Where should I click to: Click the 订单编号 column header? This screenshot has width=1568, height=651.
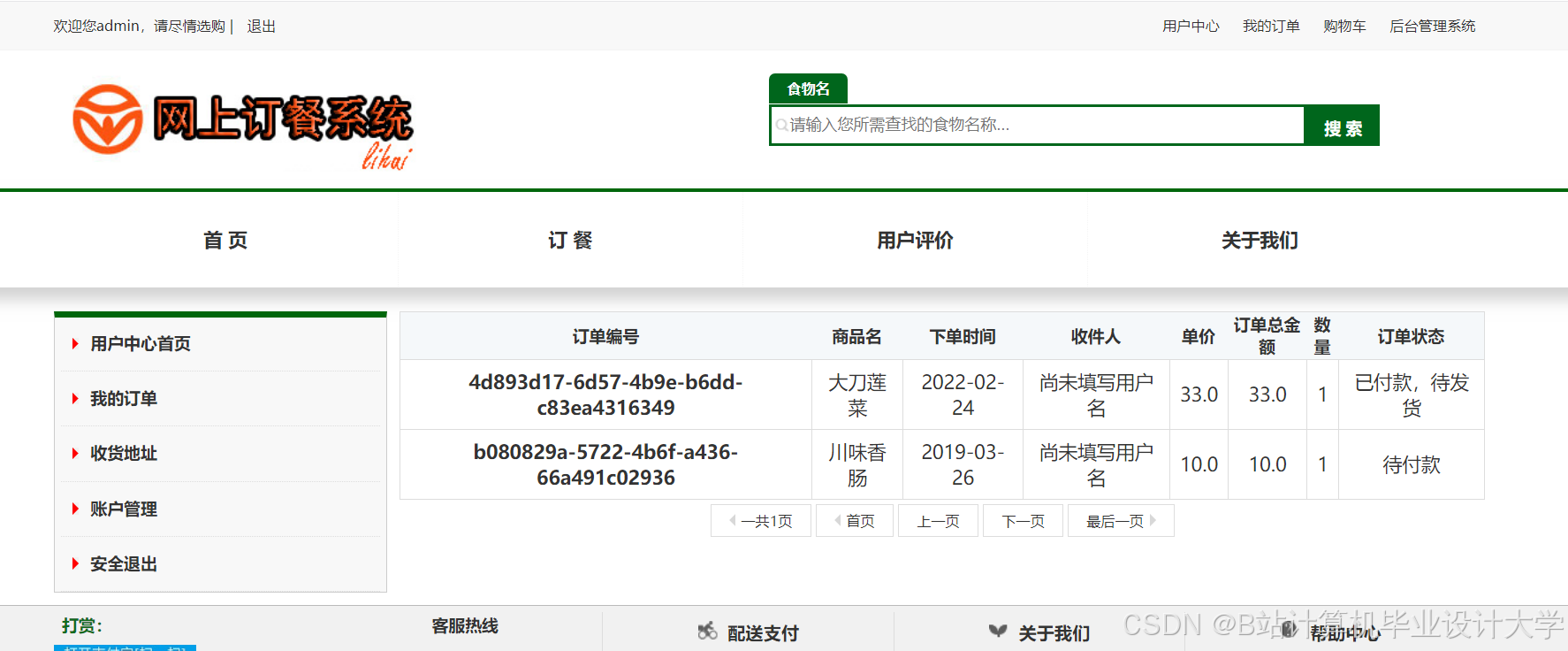605,336
